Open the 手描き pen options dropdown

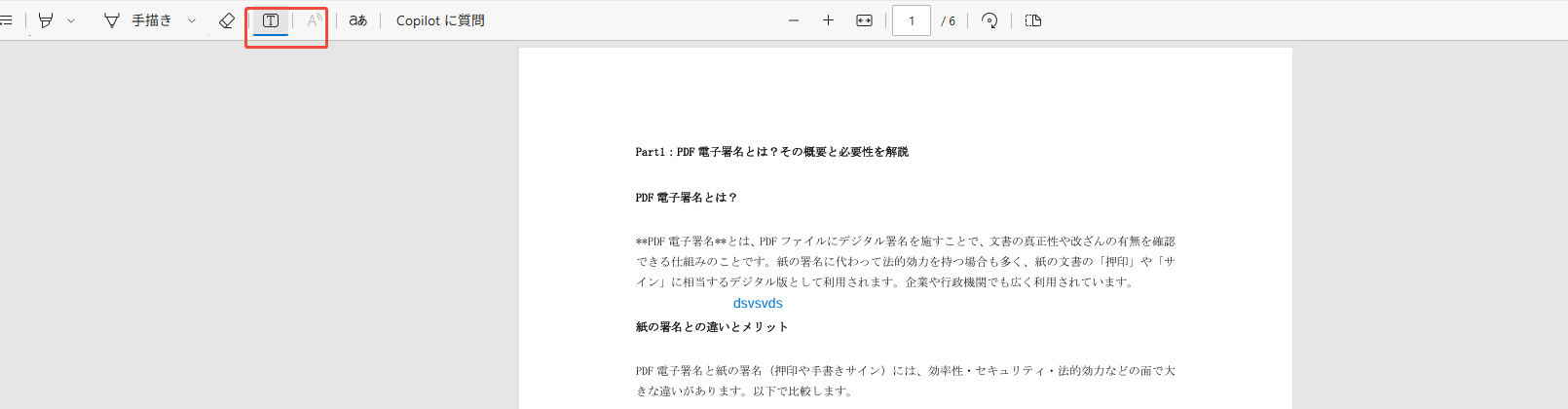192,20
